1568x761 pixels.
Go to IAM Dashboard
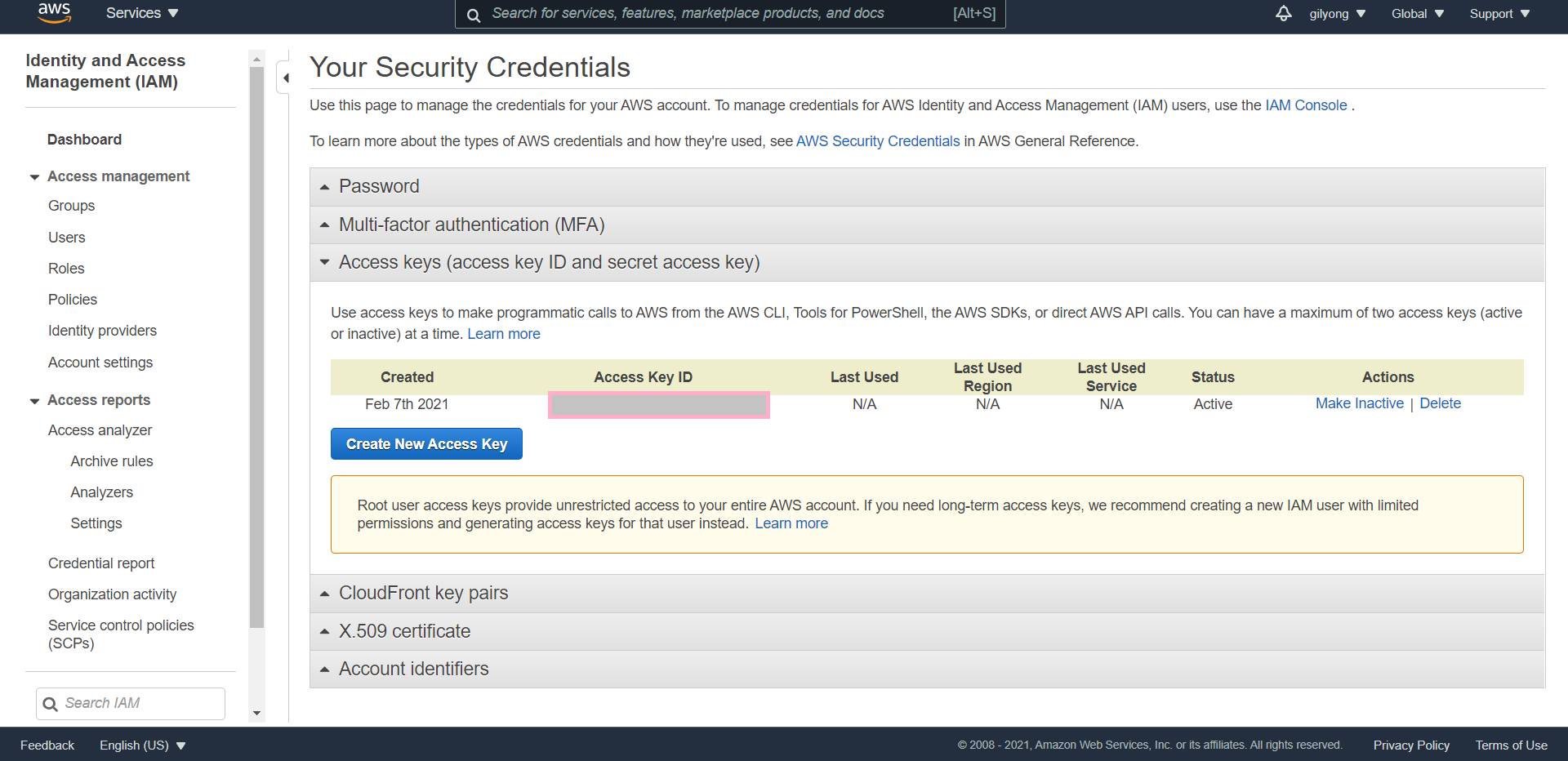click(x=84, y=140)
